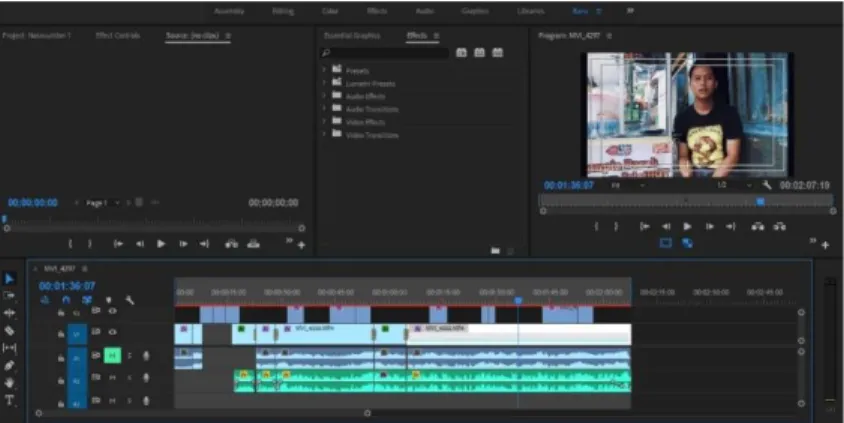The image size is (844, 423).
Task: Open the Effect Controls tab
Action: [x=117, y=36]
